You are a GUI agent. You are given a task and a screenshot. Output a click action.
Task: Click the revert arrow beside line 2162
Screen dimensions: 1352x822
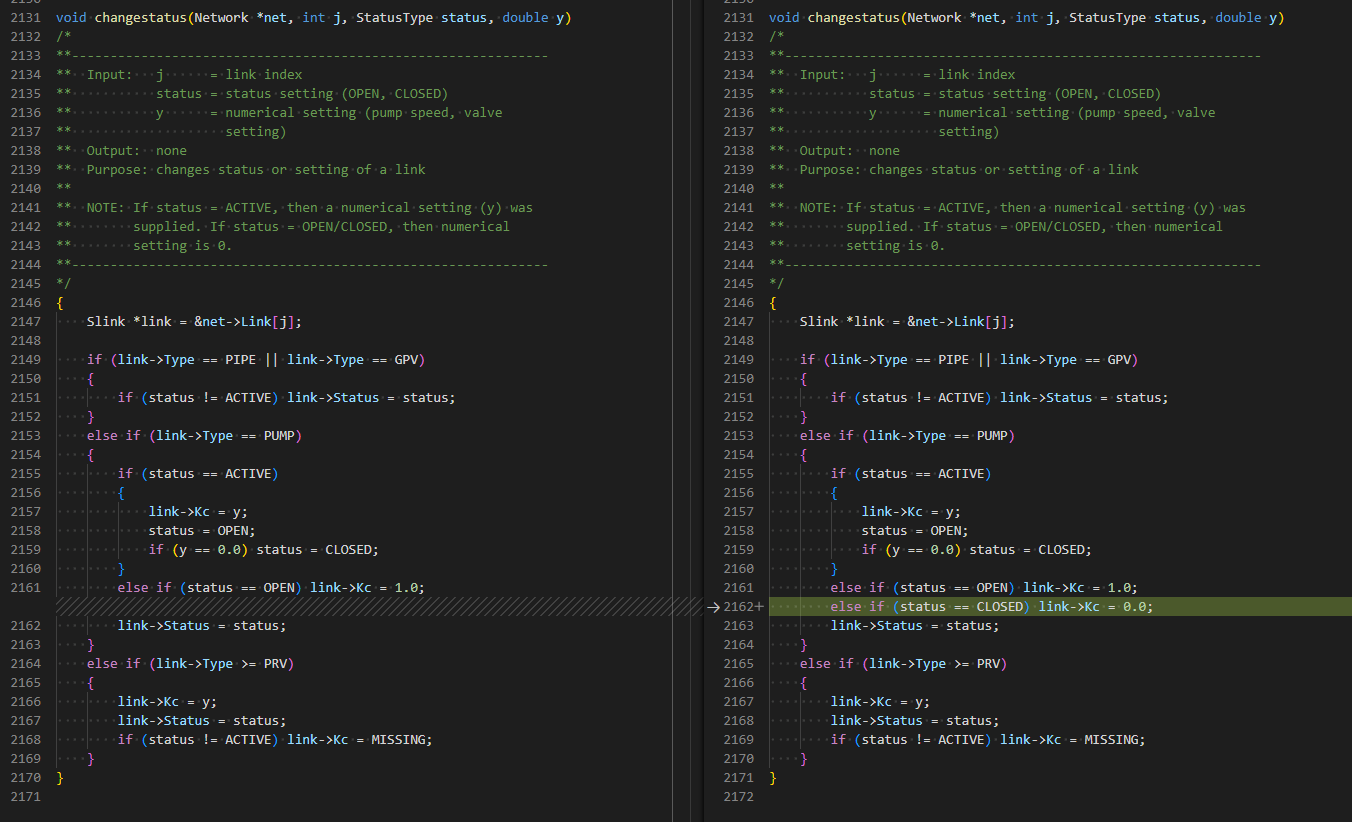tap(713, 606)
